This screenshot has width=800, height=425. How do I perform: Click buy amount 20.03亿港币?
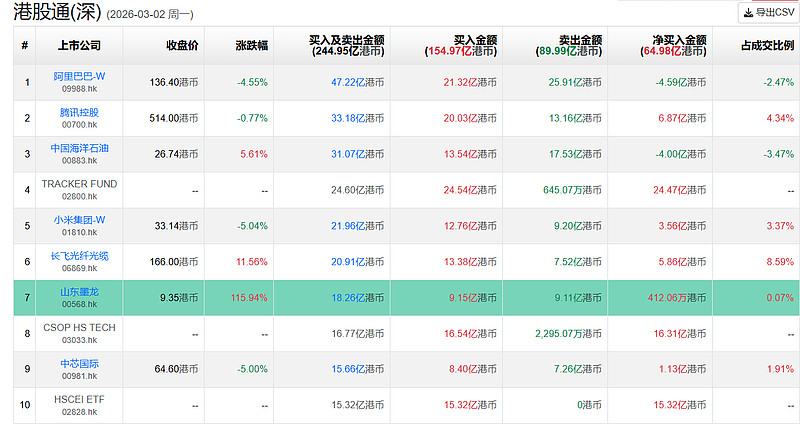tap(470, 118)
